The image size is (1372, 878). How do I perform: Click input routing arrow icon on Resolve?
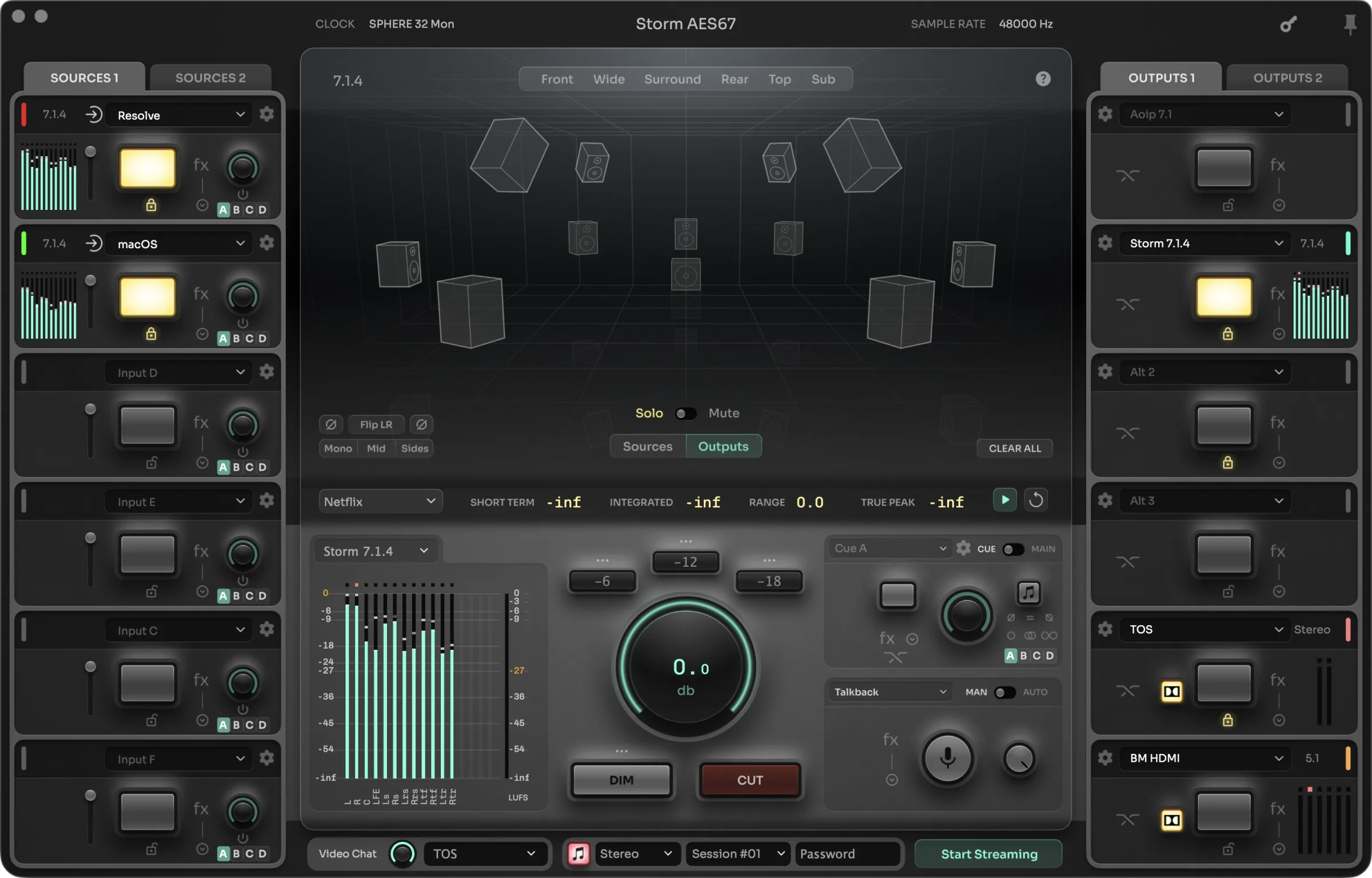coord(94,114)
